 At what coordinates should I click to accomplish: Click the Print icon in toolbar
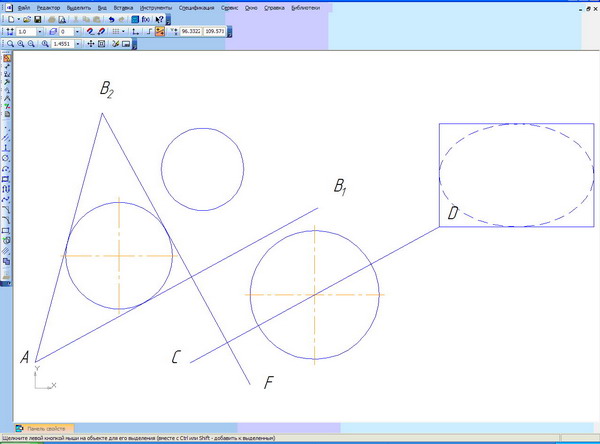(x=51, y=19)
